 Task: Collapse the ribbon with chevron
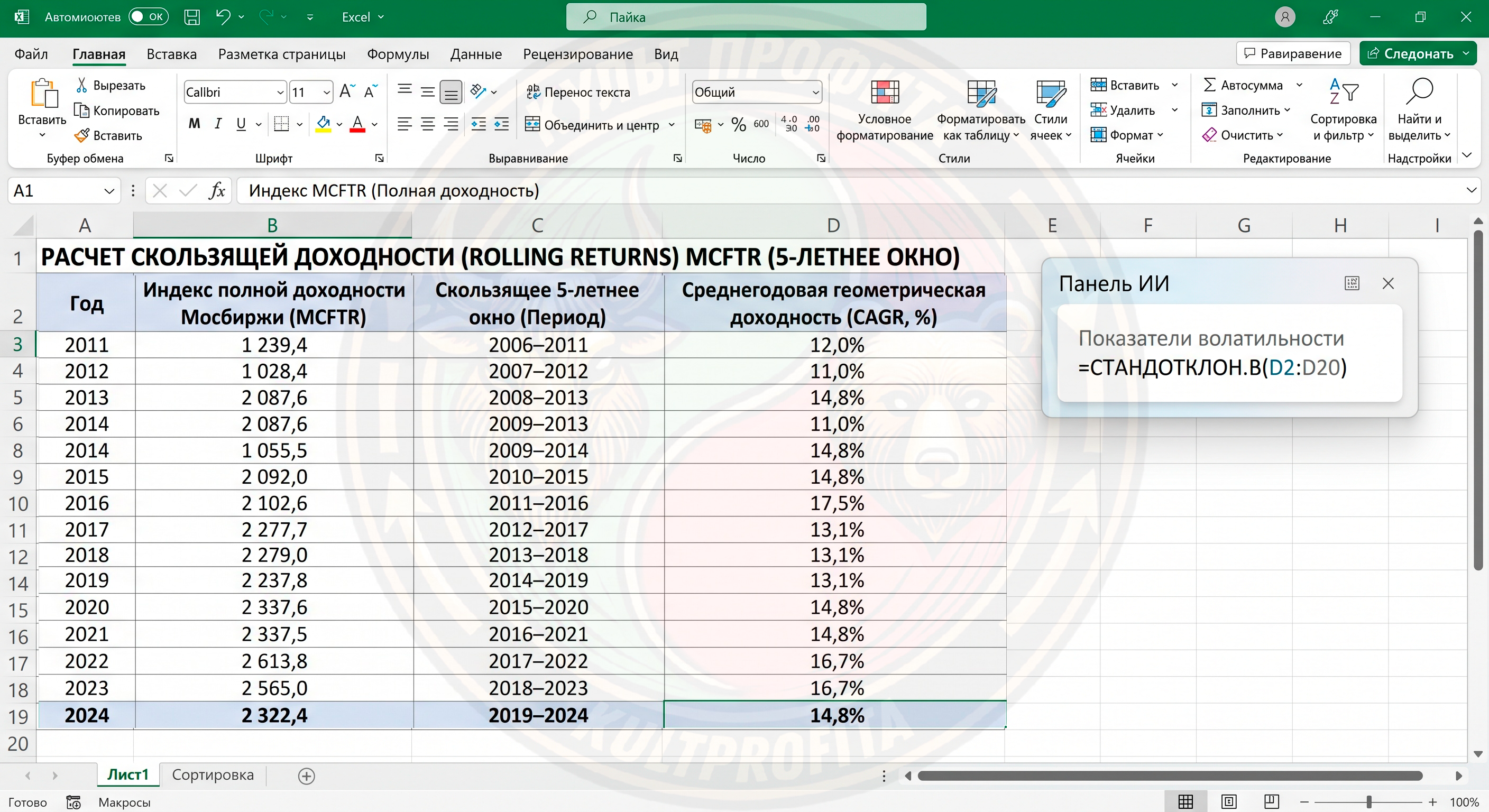[x=1467, y=155]
